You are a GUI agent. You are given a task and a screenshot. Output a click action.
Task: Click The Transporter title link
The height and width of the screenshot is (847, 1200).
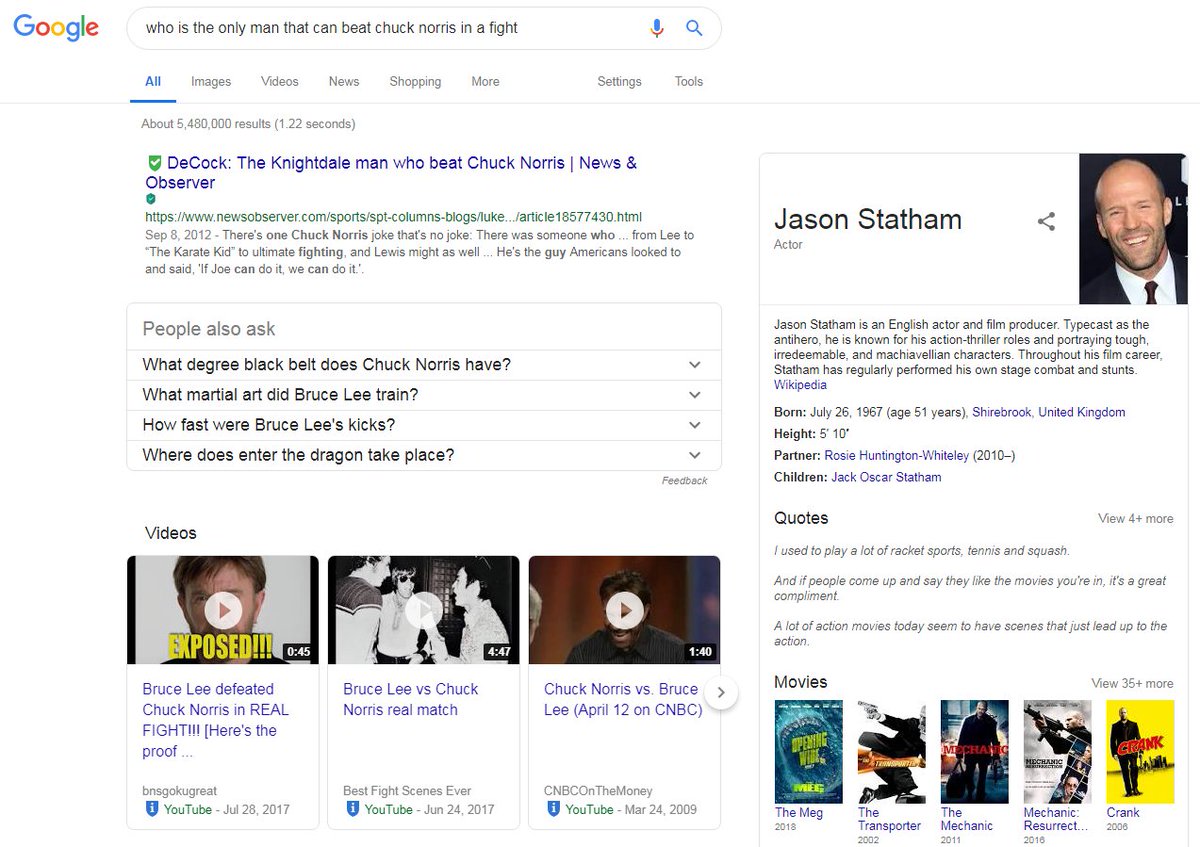[889, 819]
